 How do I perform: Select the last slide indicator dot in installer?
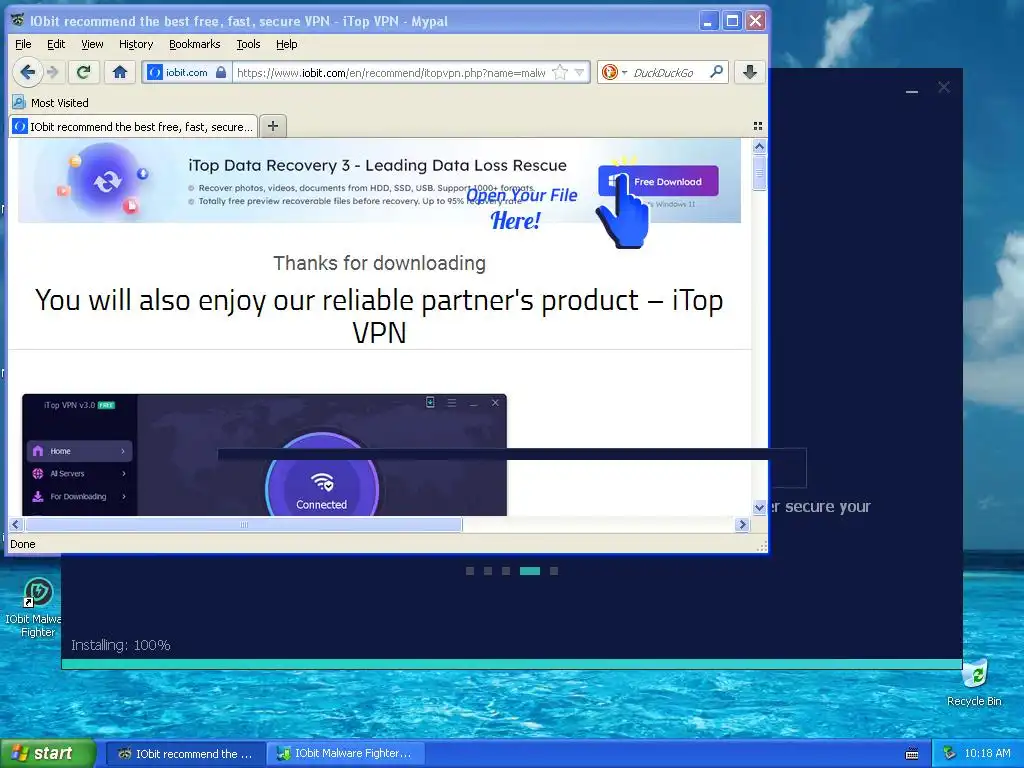pyautogui.click(x=554, y=571)
